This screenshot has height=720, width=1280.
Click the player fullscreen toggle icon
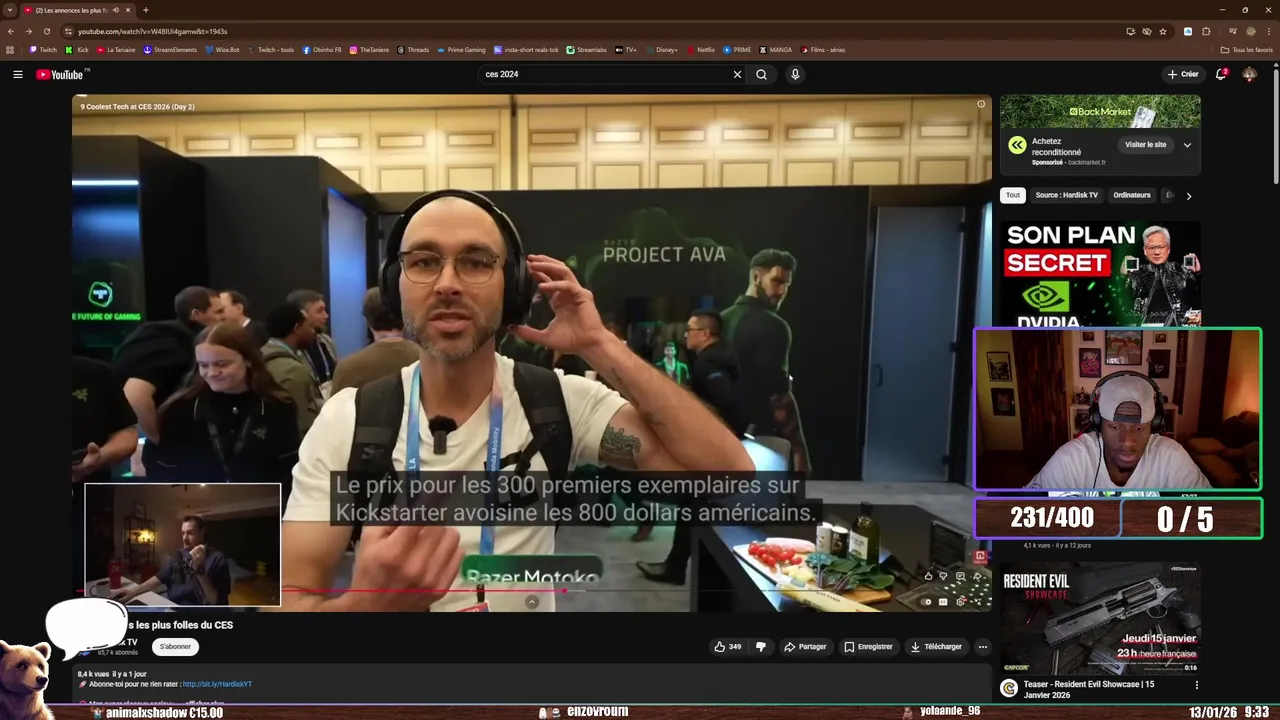977,602
